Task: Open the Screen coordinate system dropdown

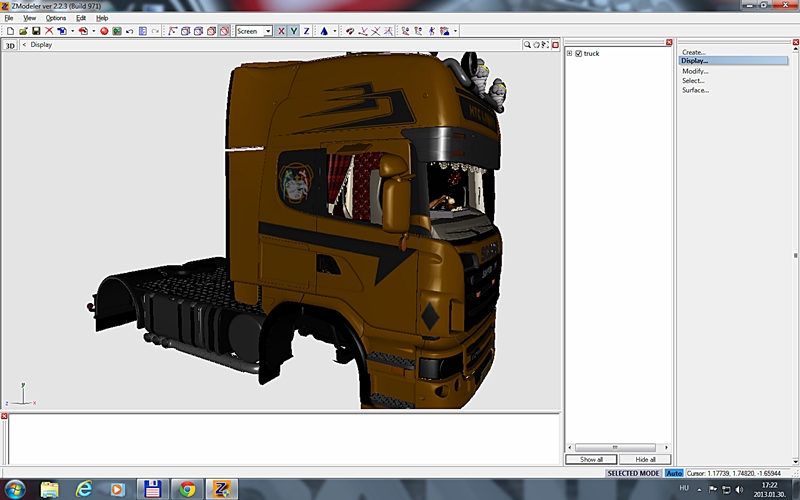Action: pos(268,31)
